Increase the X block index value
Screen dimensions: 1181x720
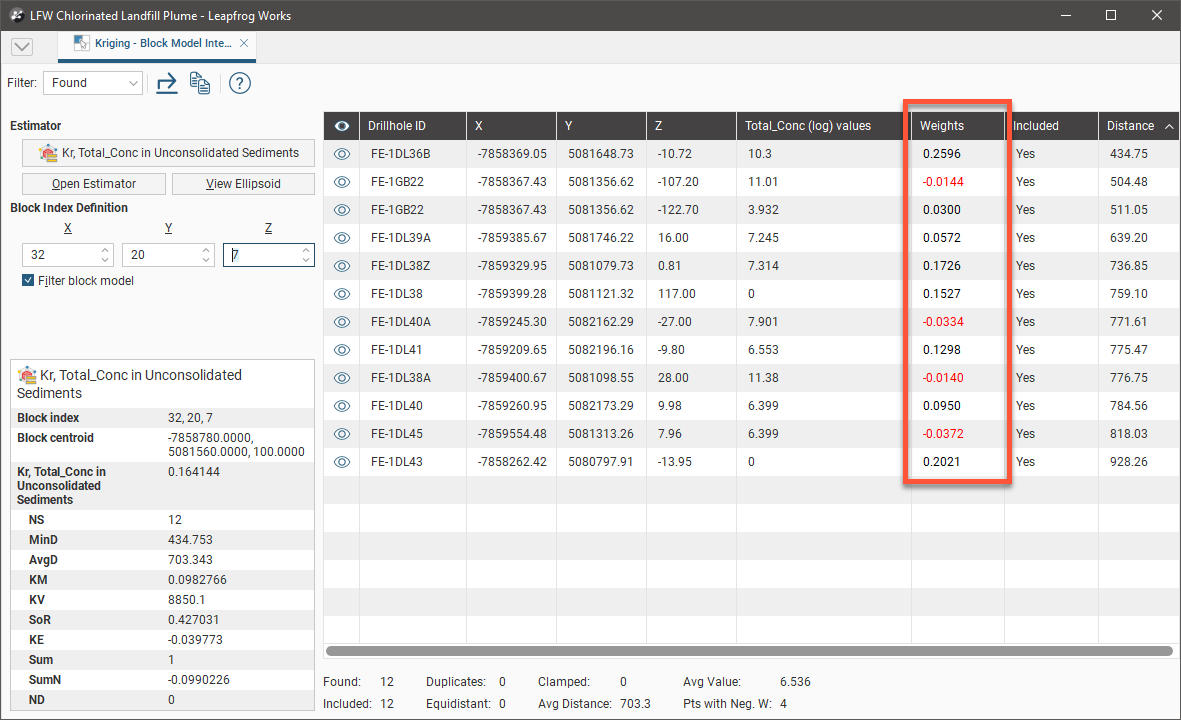point(105,250)
